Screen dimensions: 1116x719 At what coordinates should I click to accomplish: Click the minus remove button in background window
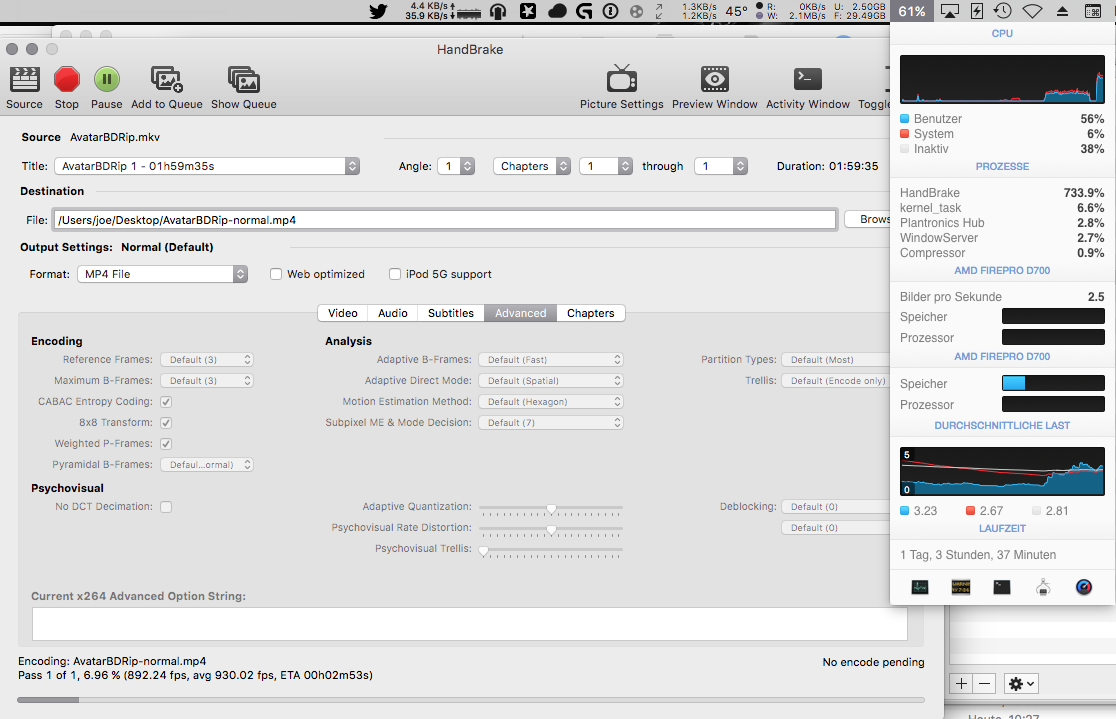coord(984,683)
